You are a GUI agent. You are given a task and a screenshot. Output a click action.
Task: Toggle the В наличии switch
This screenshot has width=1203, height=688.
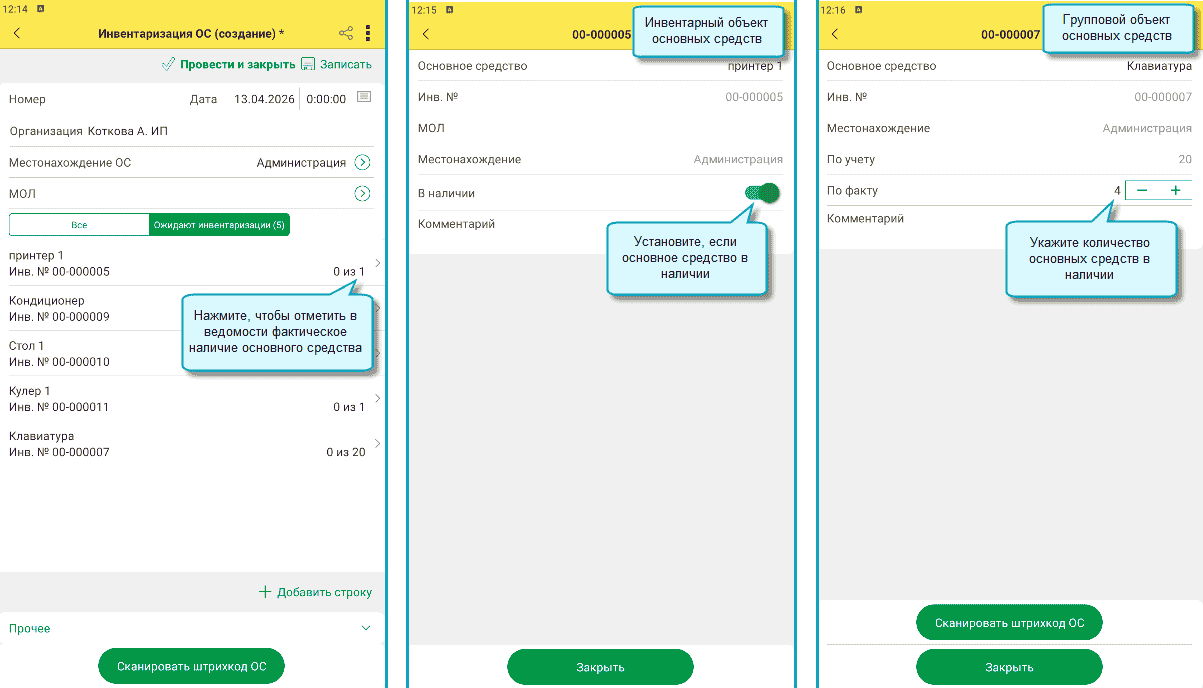[x=762, y=193]
